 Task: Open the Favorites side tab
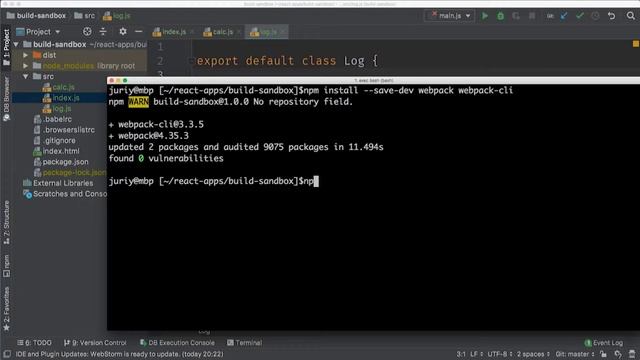(6, 309)
